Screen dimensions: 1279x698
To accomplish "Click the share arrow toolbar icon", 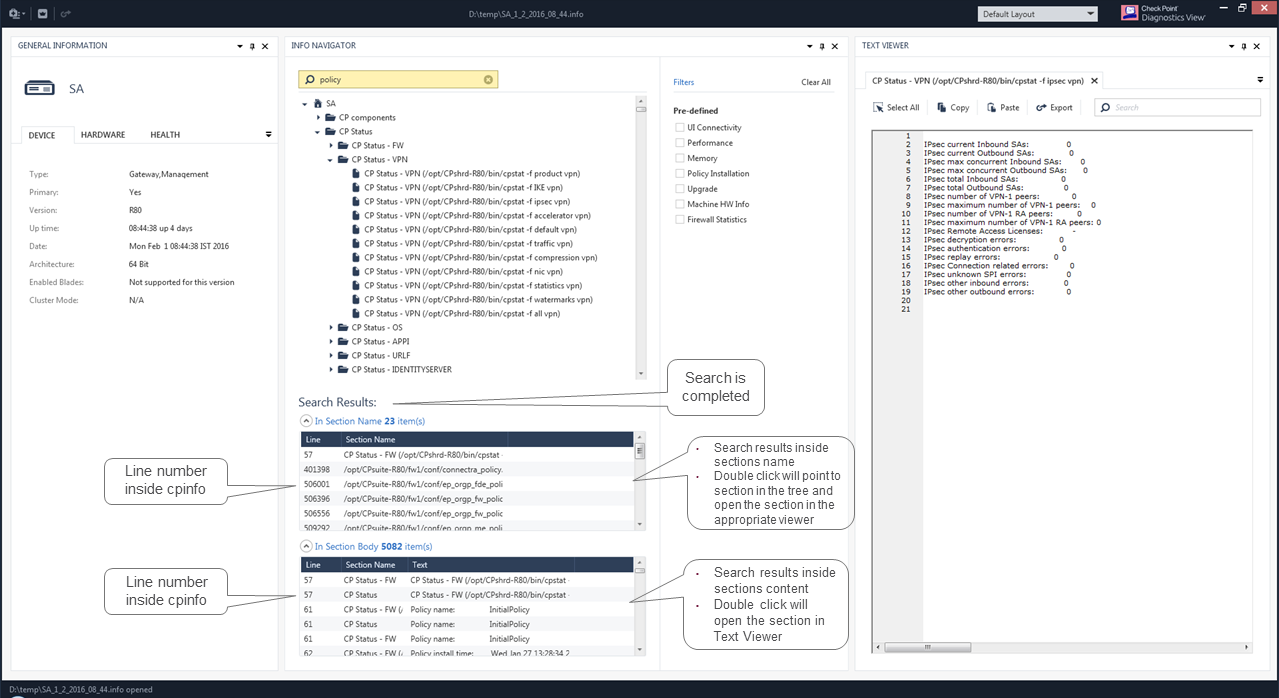I will 66,14.
